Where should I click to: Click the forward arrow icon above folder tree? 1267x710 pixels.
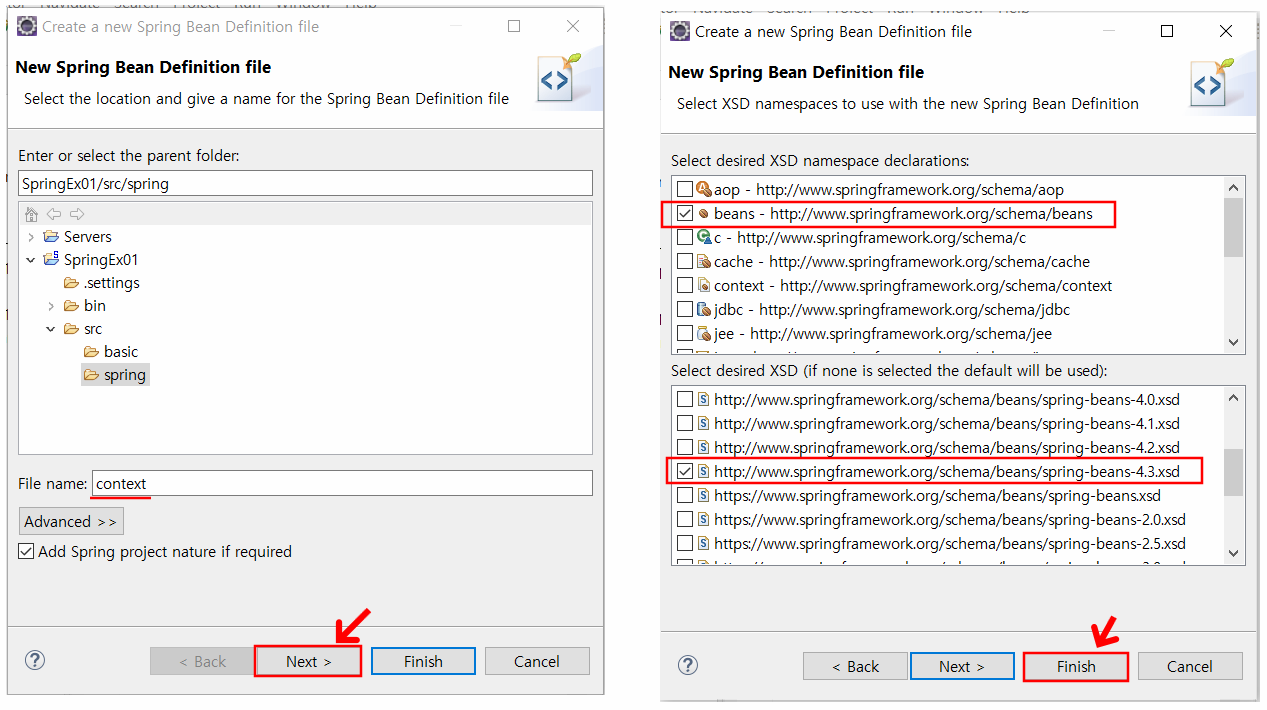[x=77, y=214]
